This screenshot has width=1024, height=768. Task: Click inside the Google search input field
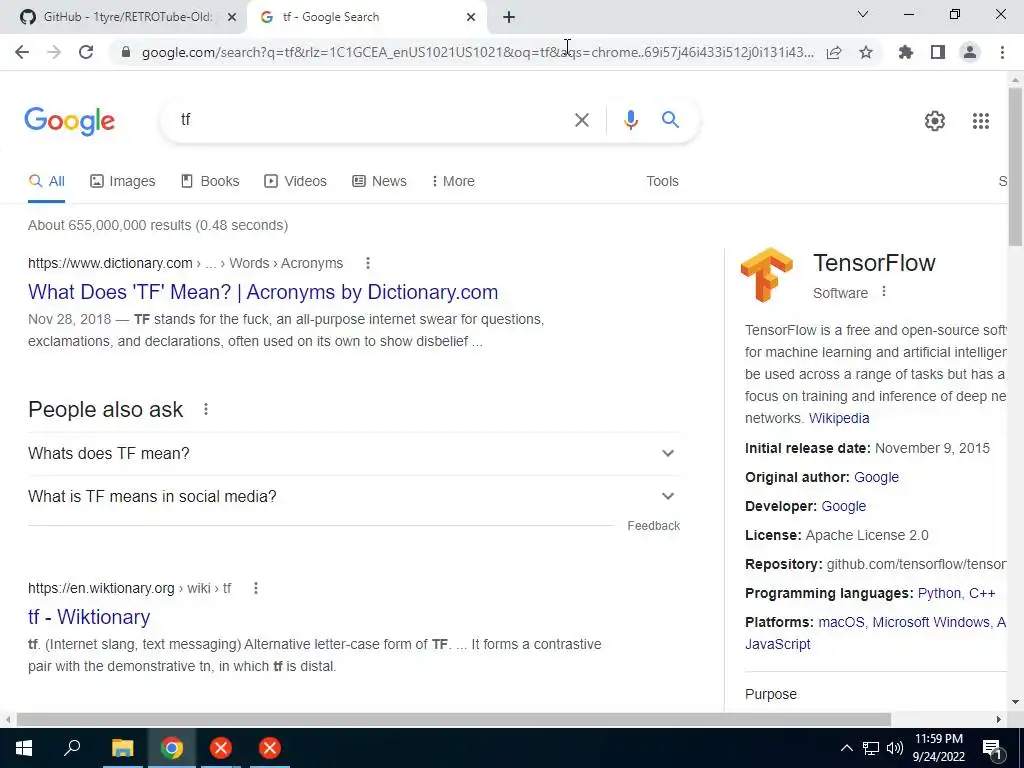372,120
